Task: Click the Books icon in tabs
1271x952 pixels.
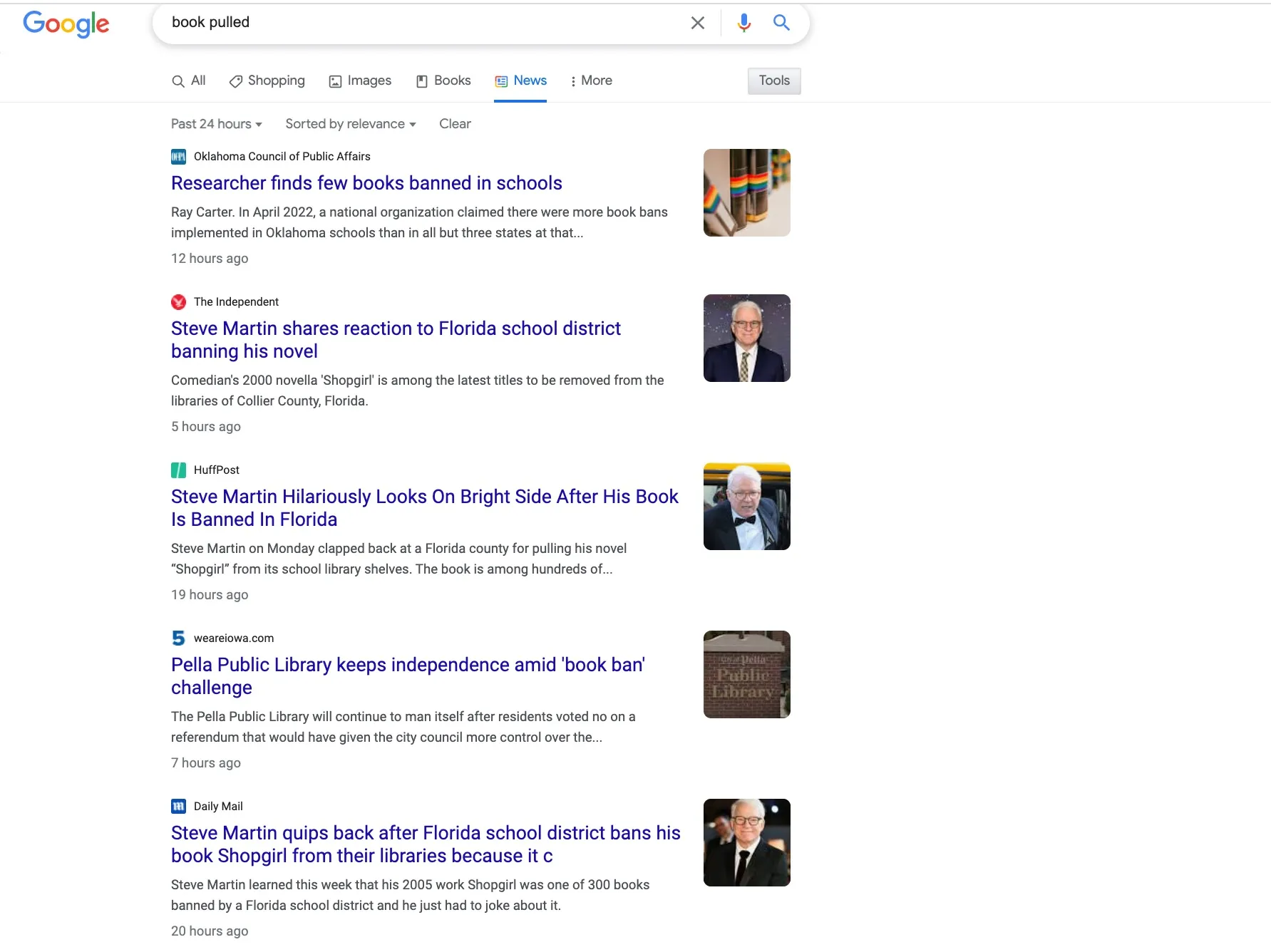Action: [x=422, y=81]
